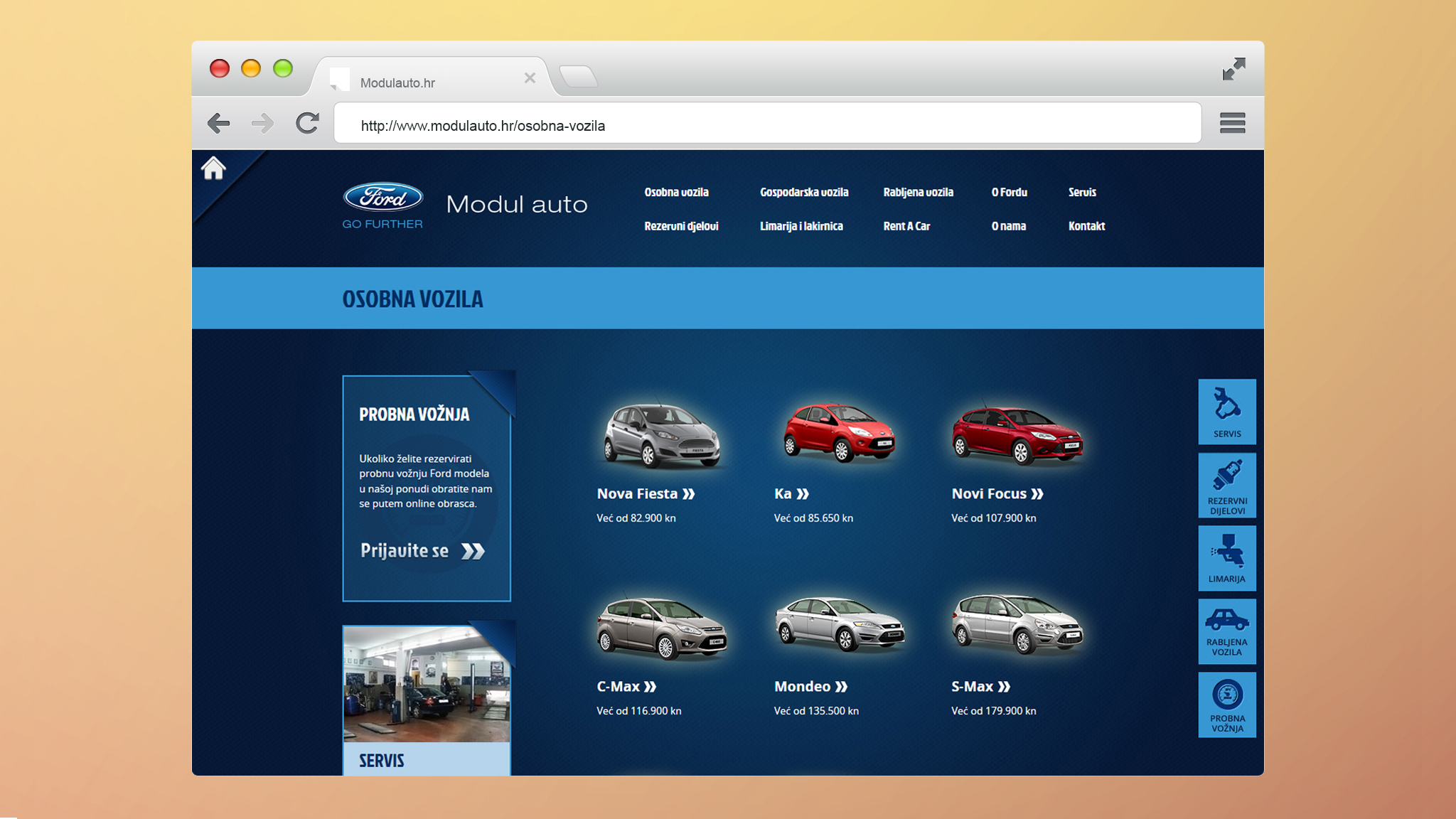Viewport: 1456px width, 819px height.
Task: Click the S-Max car image
Action: [1017, 624]
